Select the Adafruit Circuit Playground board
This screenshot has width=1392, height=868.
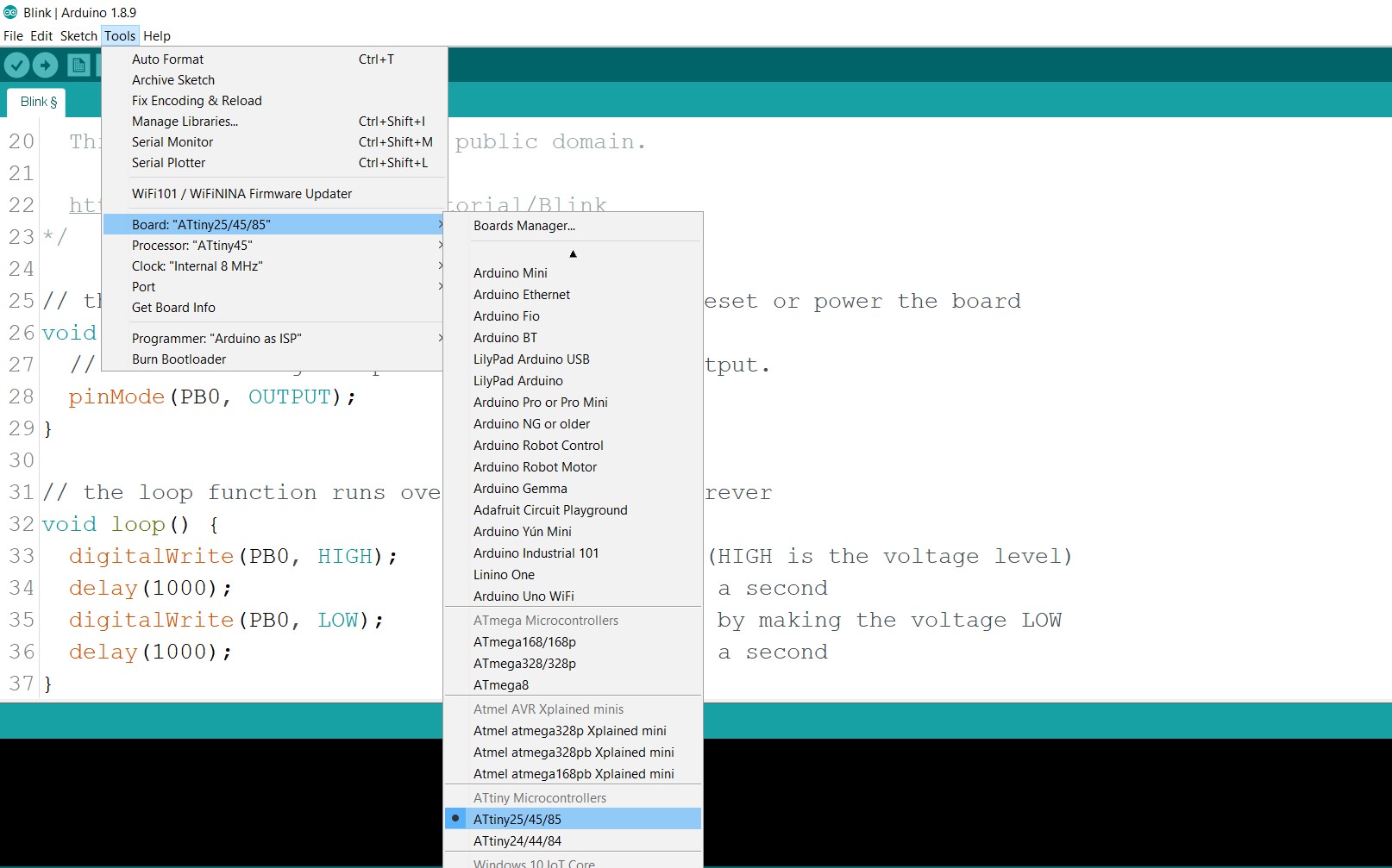[573, 510]
